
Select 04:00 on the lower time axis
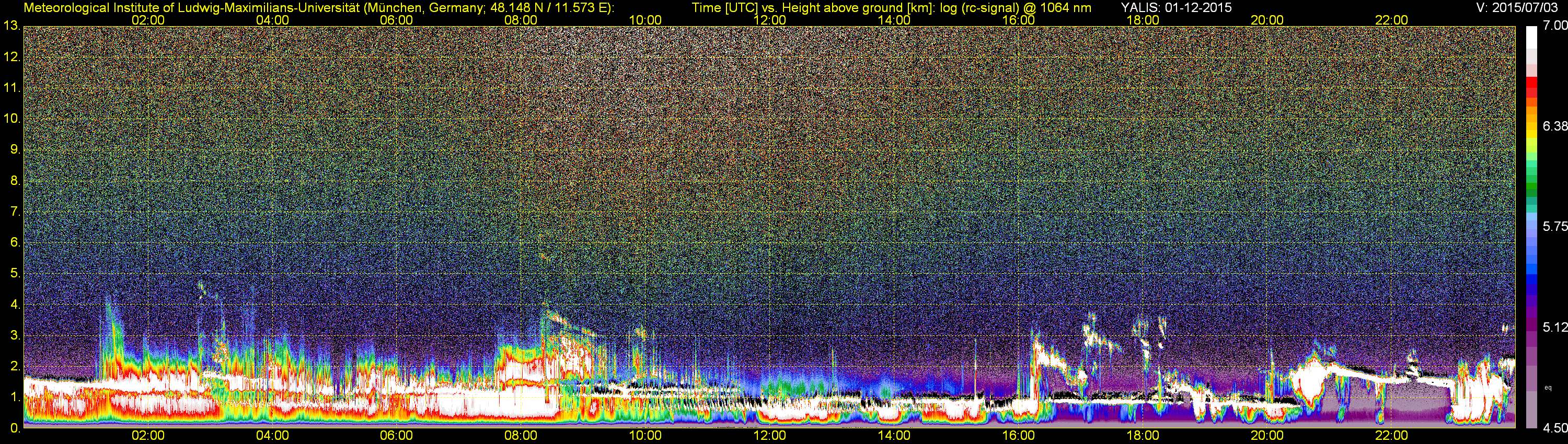[x=272, y=436]
